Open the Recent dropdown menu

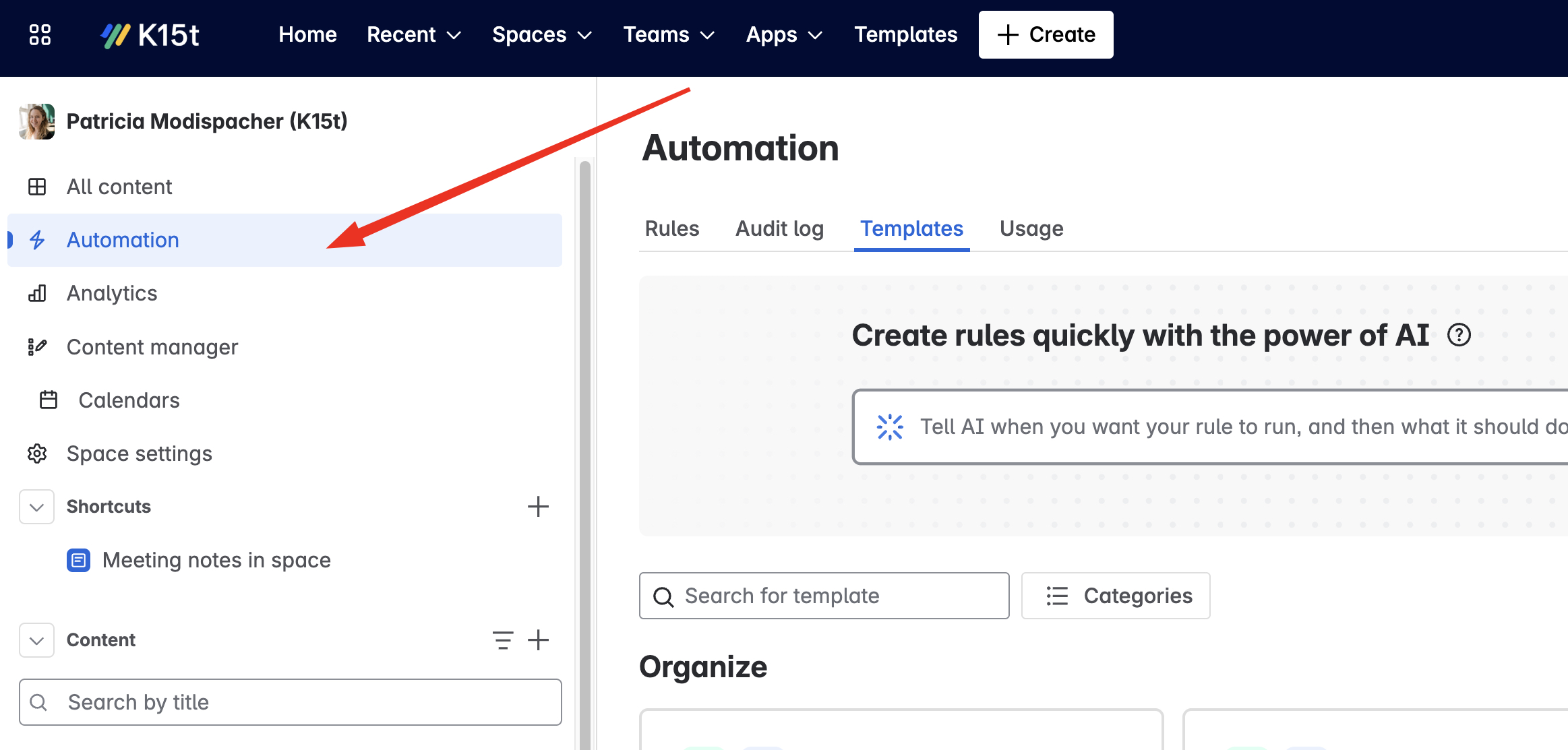click(x=414, y=34)
